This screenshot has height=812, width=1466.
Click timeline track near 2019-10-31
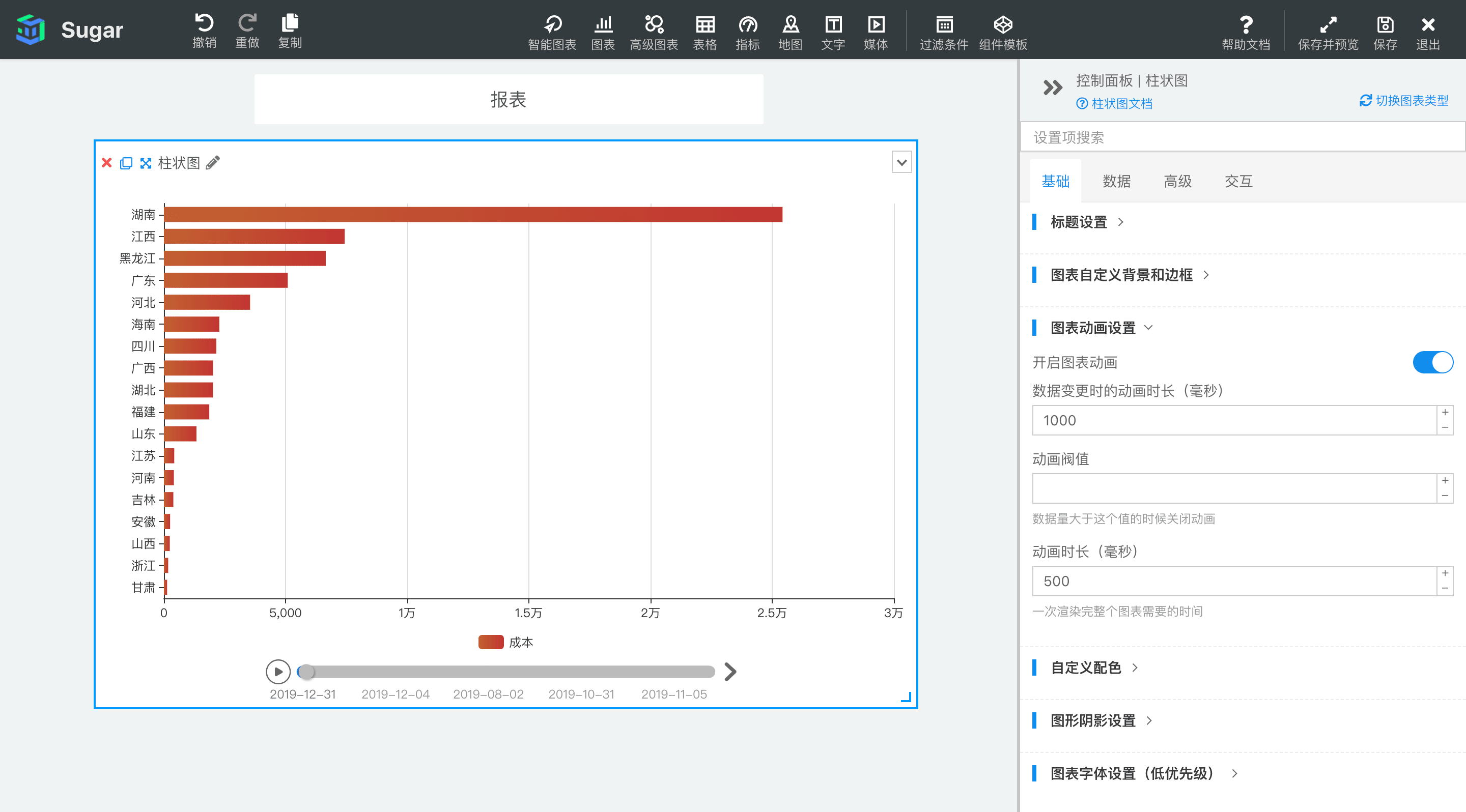(581, 672)
